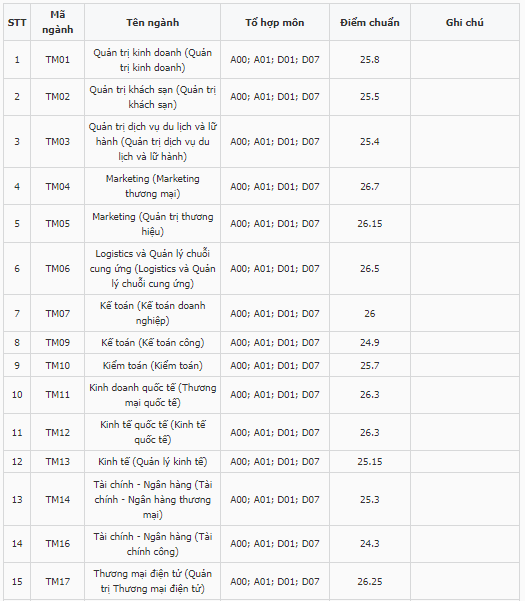
Task: Click the Tên ngành column header
Action: click(153, 22)
